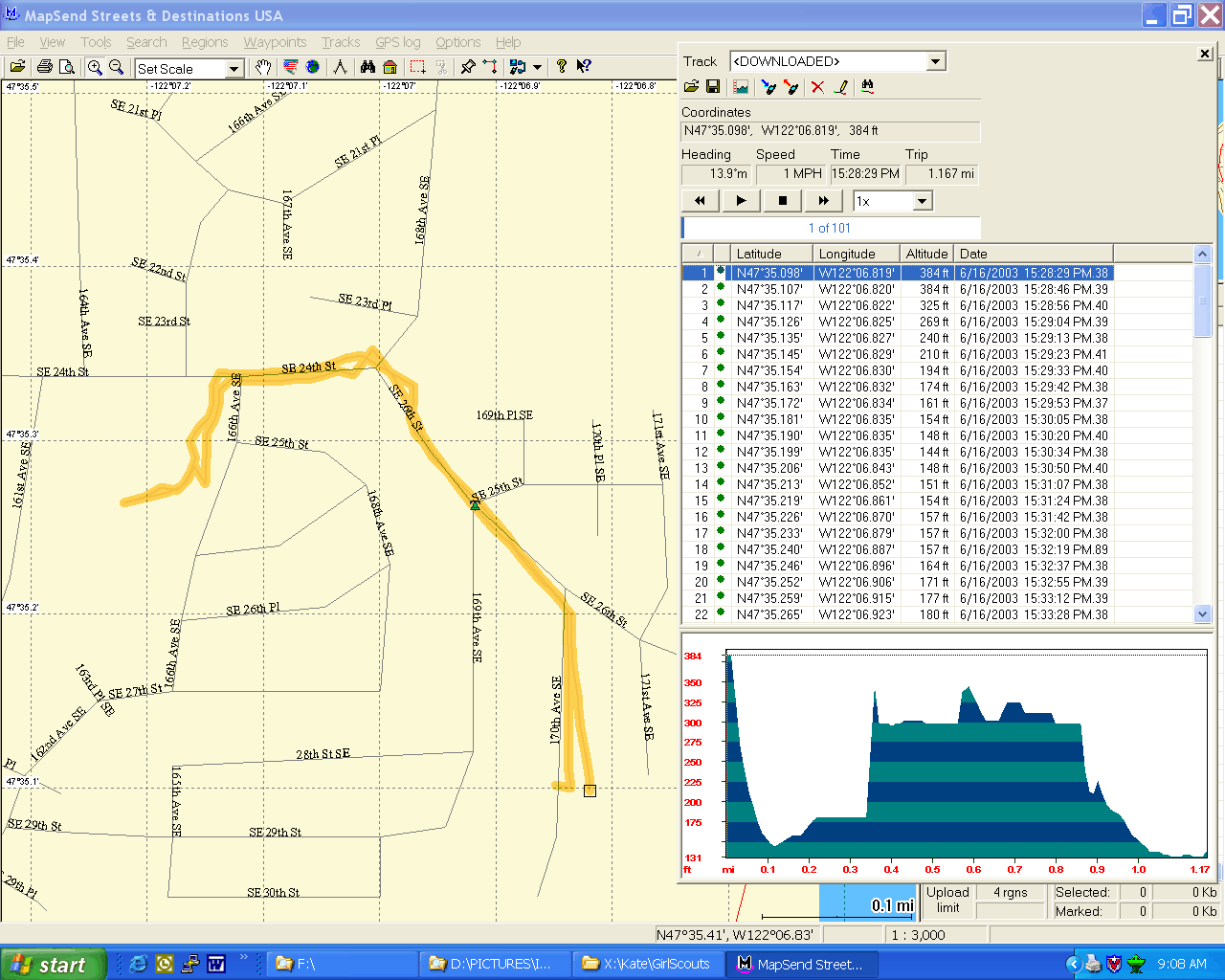Click the Windows start button

pyautogui.click(x=50, y=964)
